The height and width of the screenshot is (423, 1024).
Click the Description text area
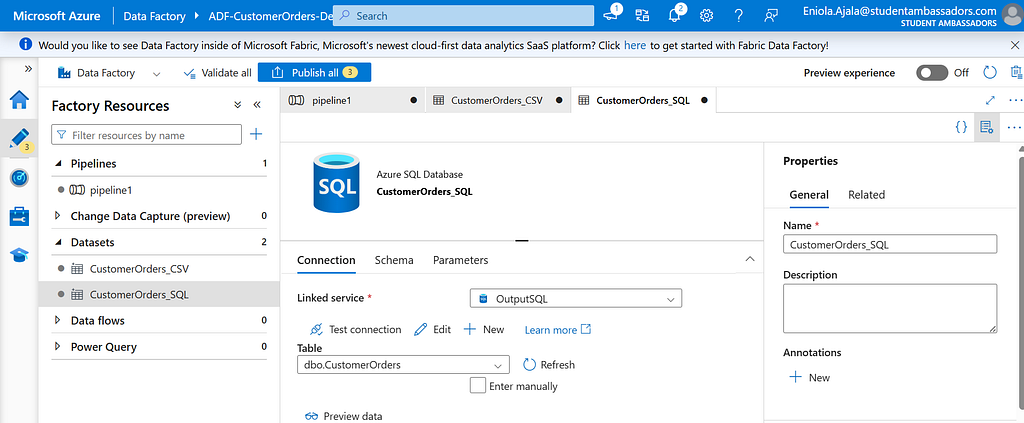click(890, 309)
